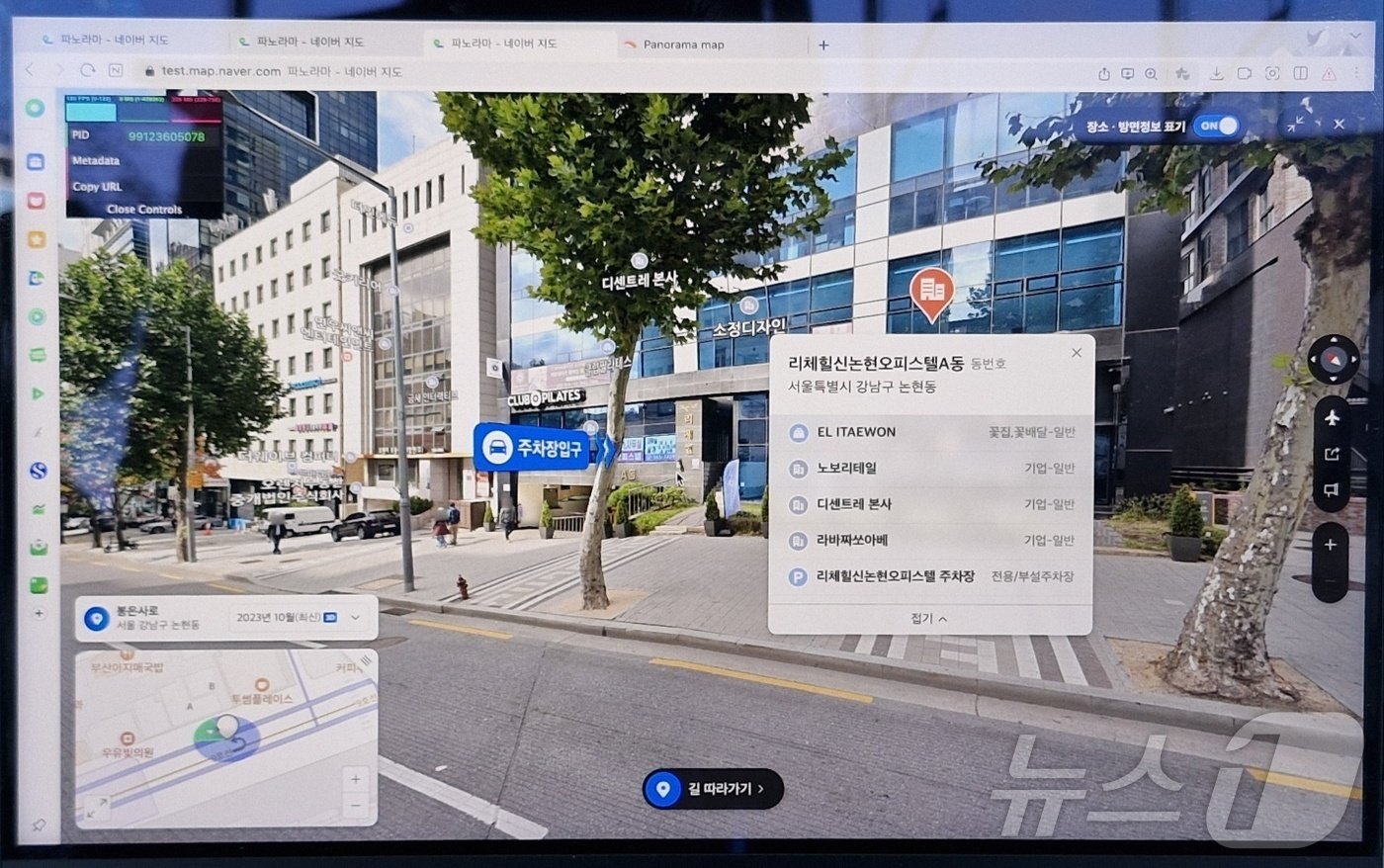Click the share panorama icon

(1332, 454)
